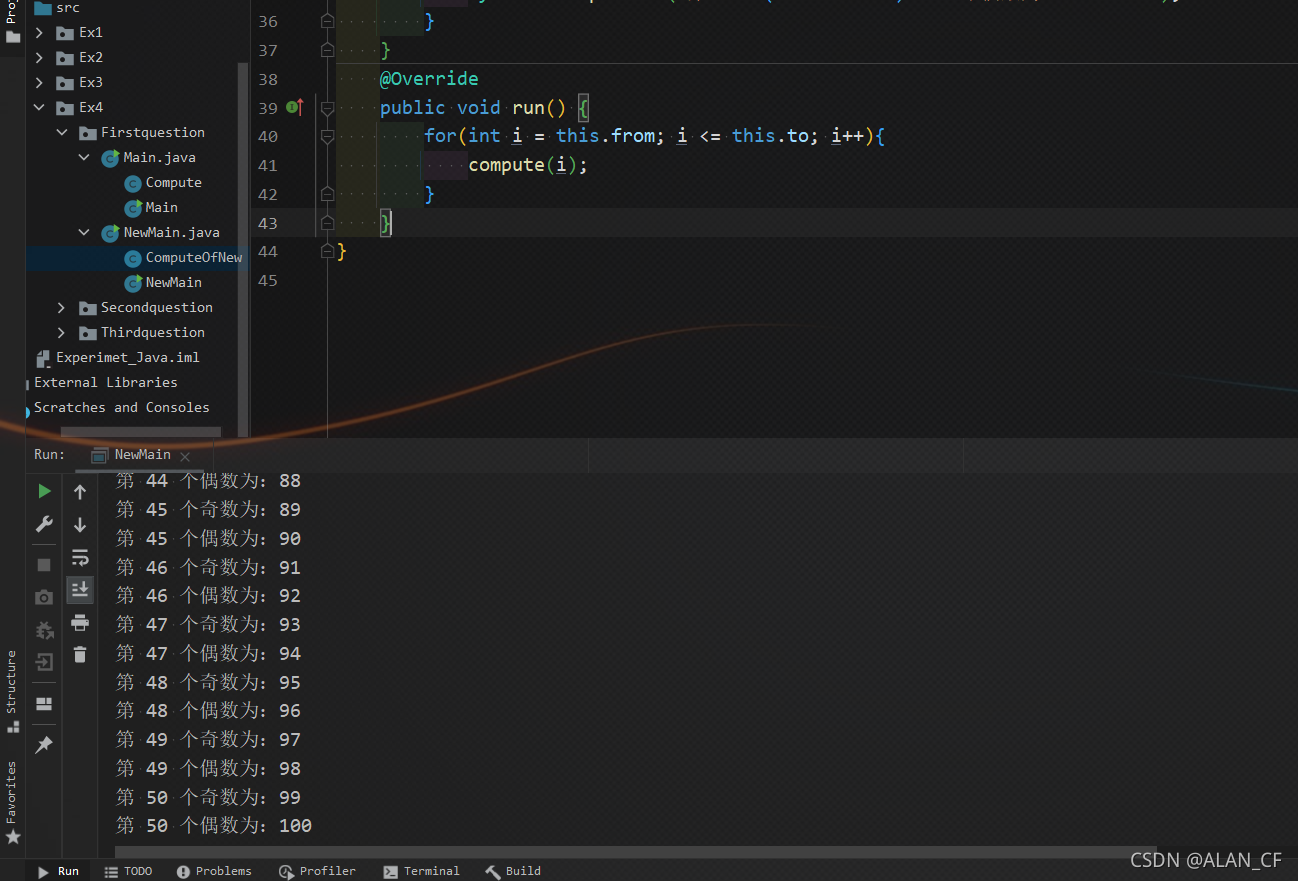Screen dimensions: 1298x881
Task: Click project tree horizontal scrollbar
Action: point(140,432)
